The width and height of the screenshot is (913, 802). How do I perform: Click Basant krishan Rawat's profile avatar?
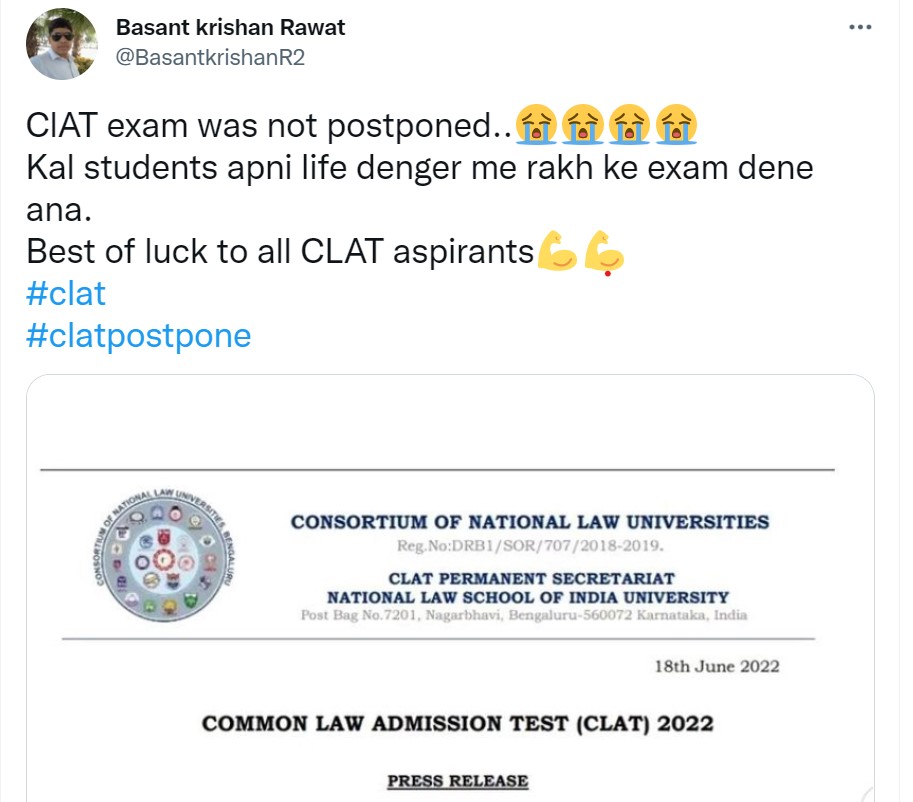[x=62, y=44]
